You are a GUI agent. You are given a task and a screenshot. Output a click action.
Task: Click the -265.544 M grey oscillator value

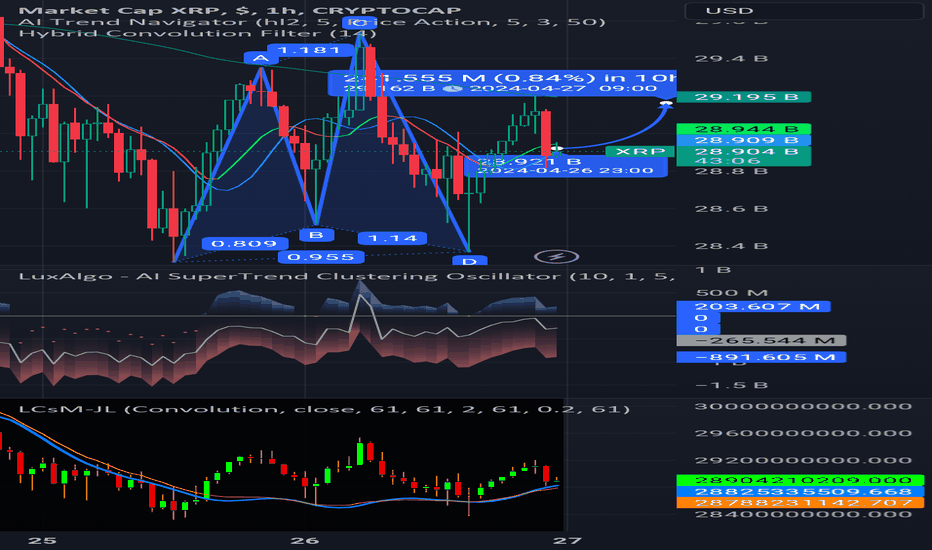[x=761, y=341]
